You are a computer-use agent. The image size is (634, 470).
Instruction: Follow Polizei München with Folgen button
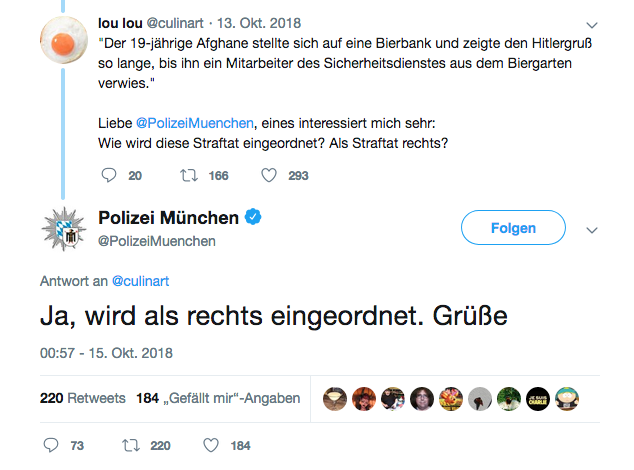(x=513, y=229)
